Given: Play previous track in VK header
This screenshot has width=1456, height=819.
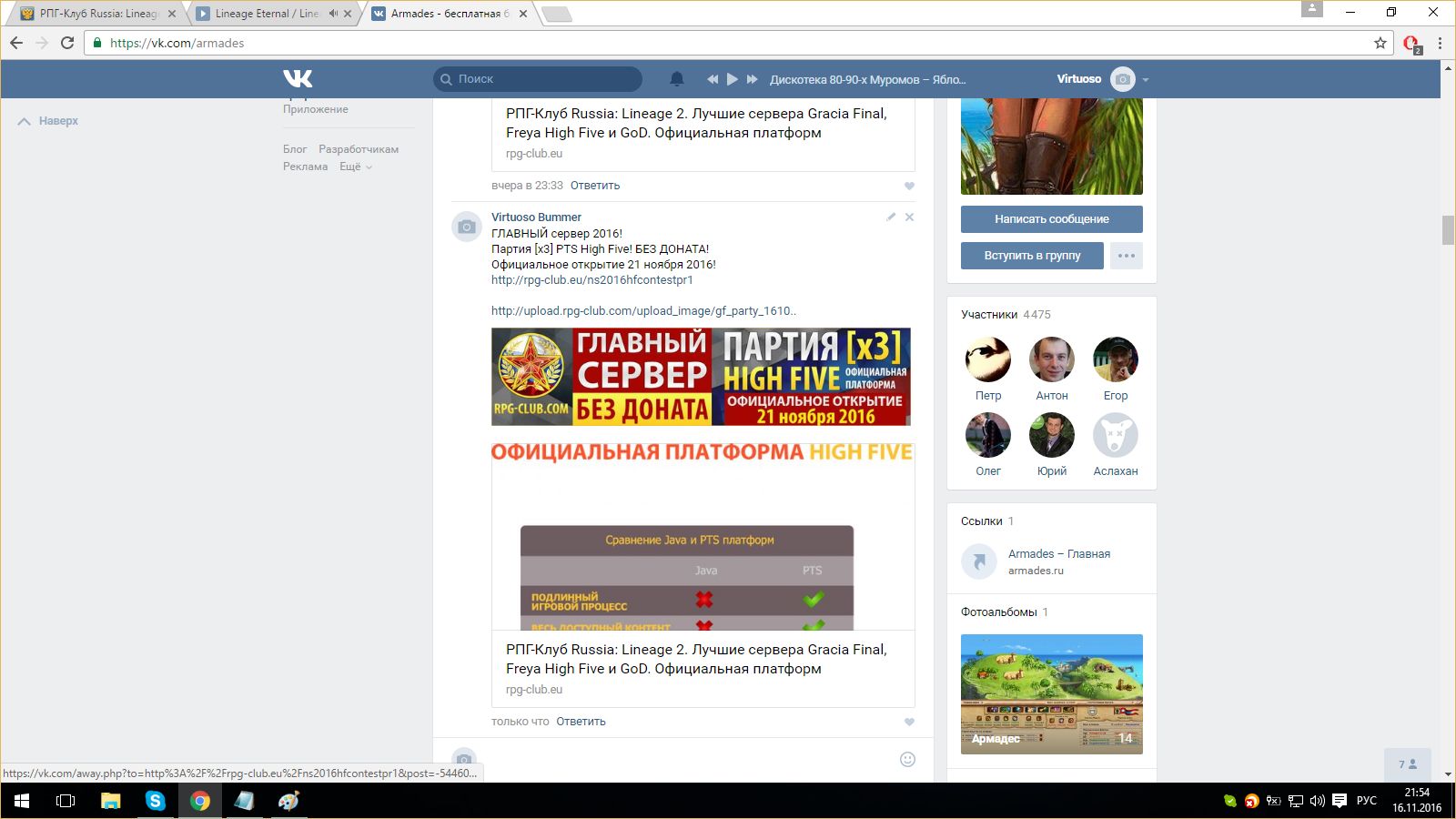Looking at the screenshot, I should click(713, 79).
